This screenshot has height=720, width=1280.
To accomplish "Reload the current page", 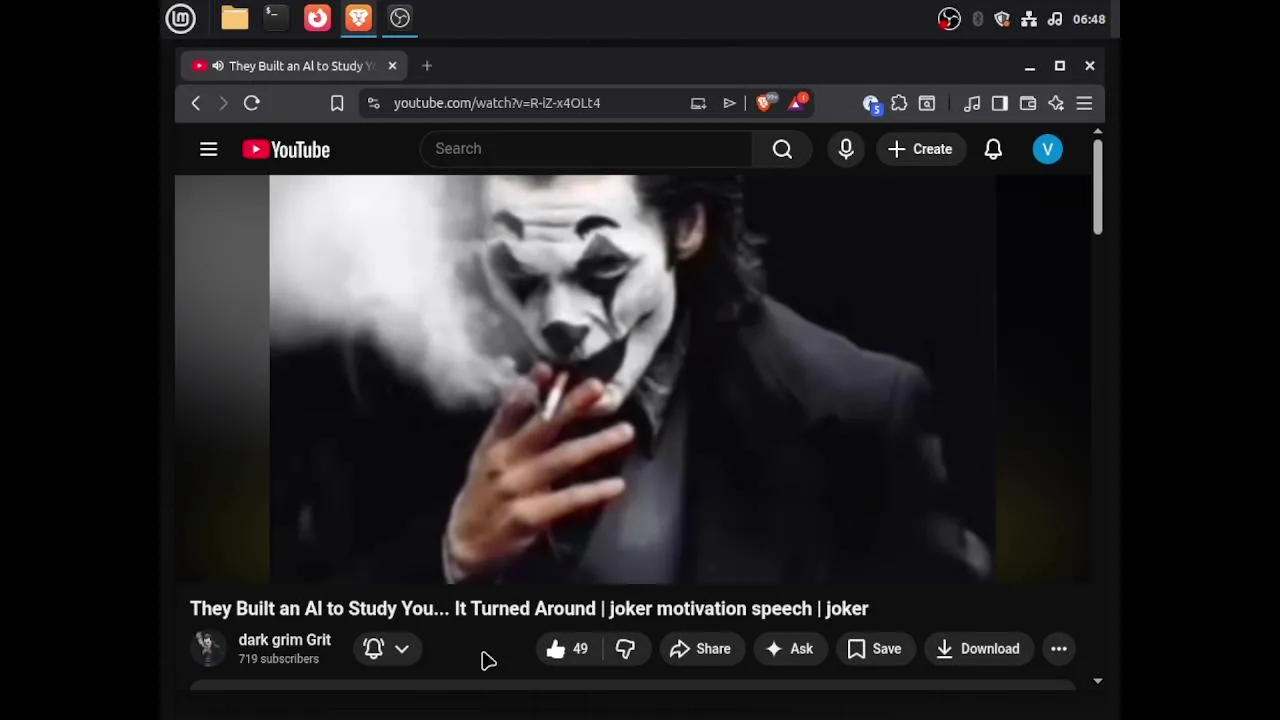I will [x=252, y=103].
